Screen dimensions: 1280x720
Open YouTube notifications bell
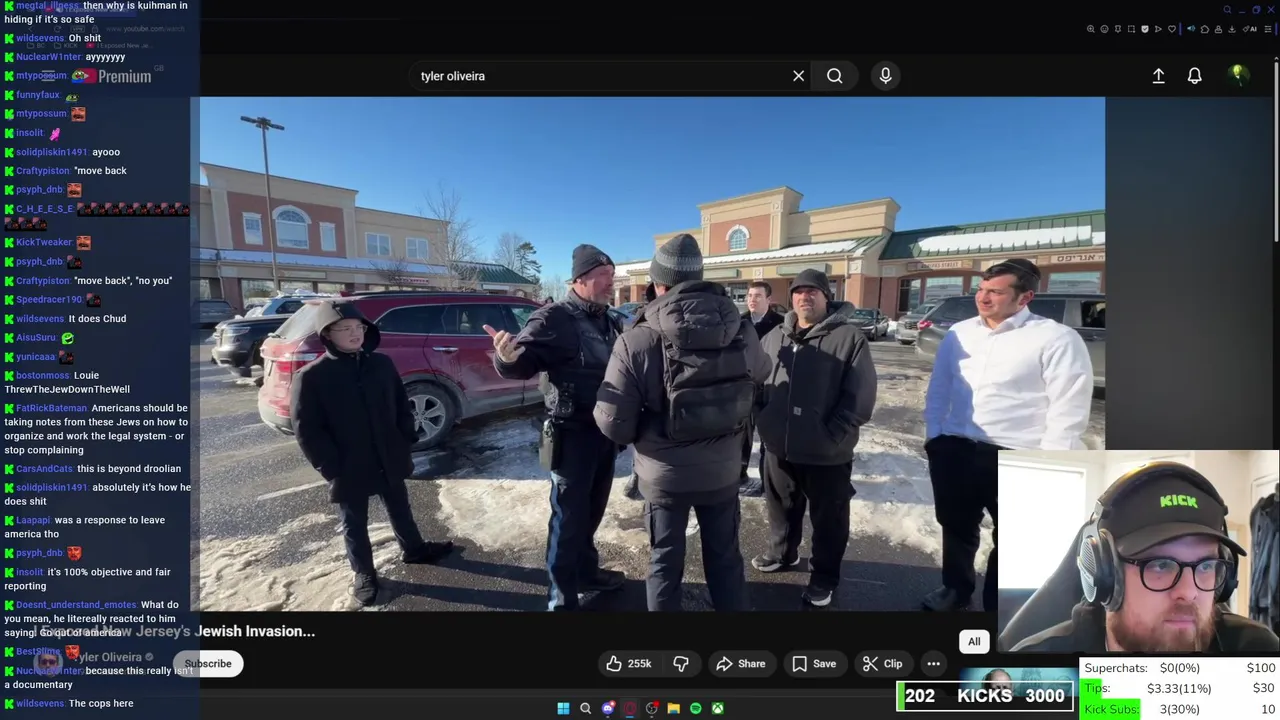pos(1194,76)
